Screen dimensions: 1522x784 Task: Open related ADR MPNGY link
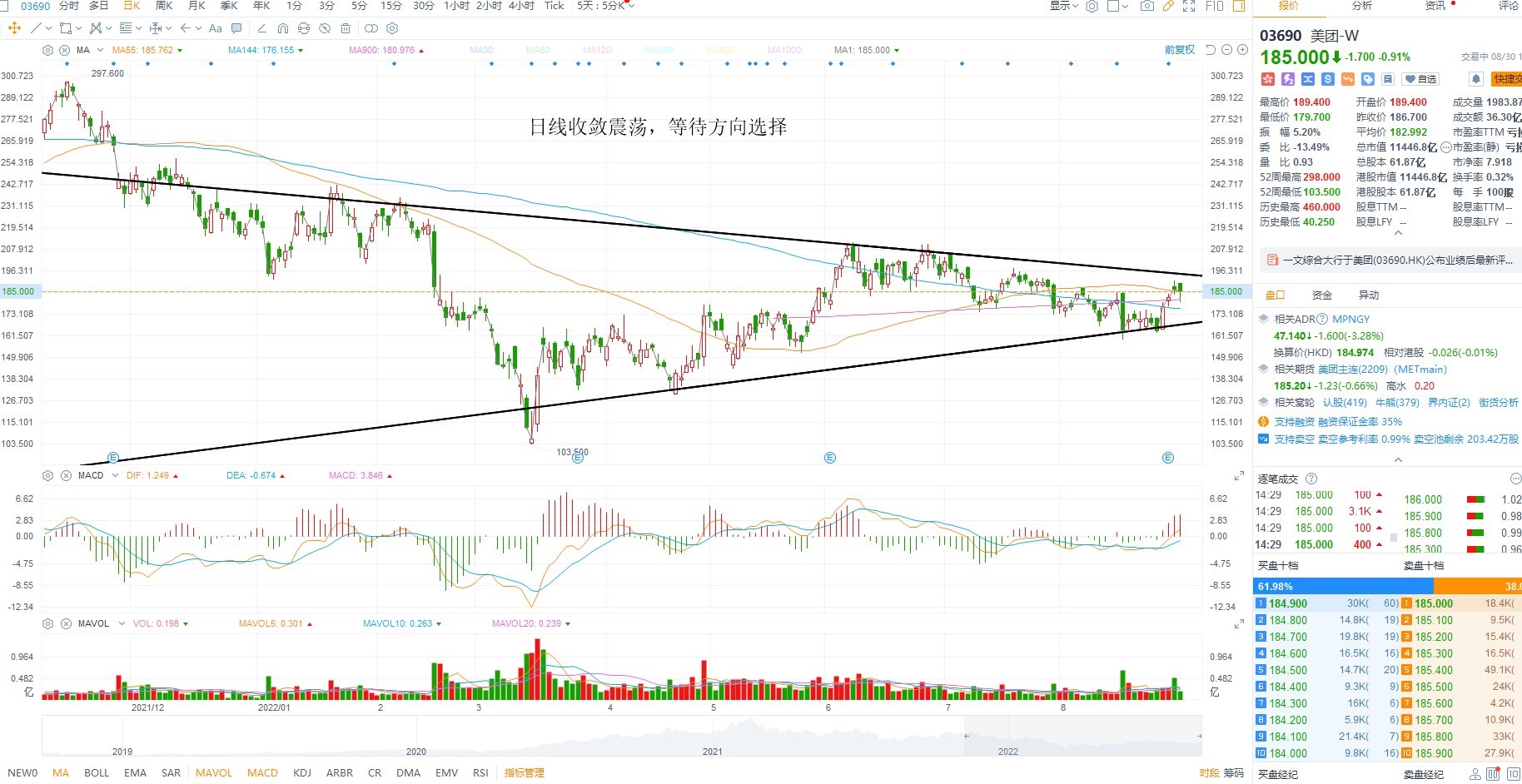1350,319
